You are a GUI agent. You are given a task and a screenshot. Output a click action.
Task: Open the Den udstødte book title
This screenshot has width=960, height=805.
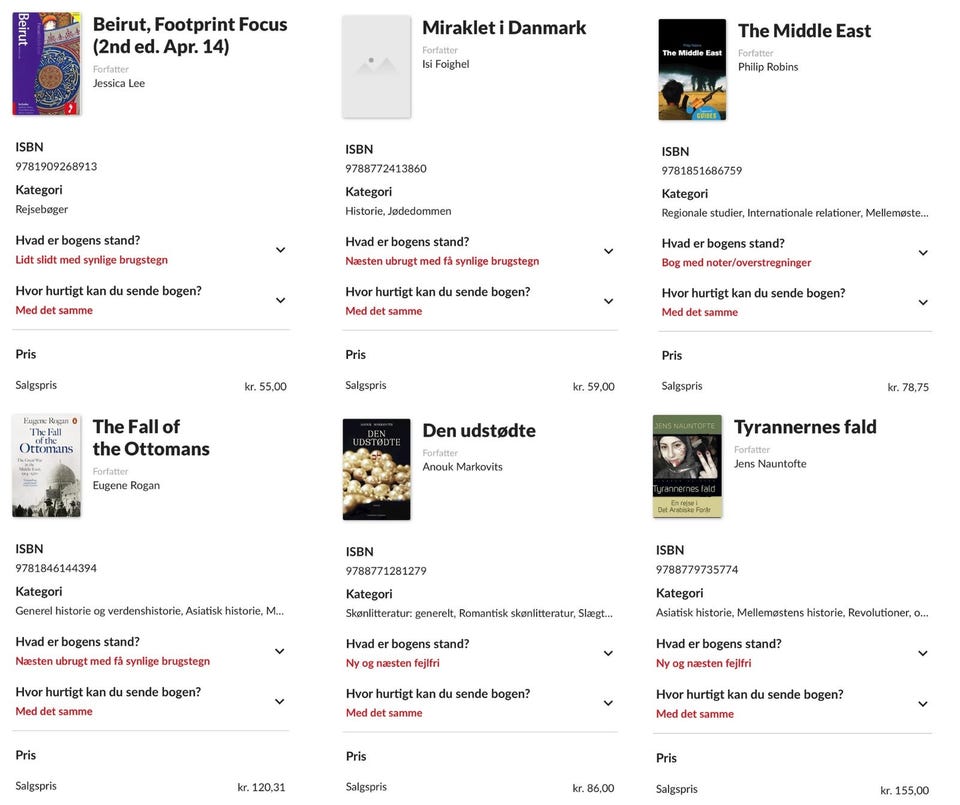(x=479, y=431)
